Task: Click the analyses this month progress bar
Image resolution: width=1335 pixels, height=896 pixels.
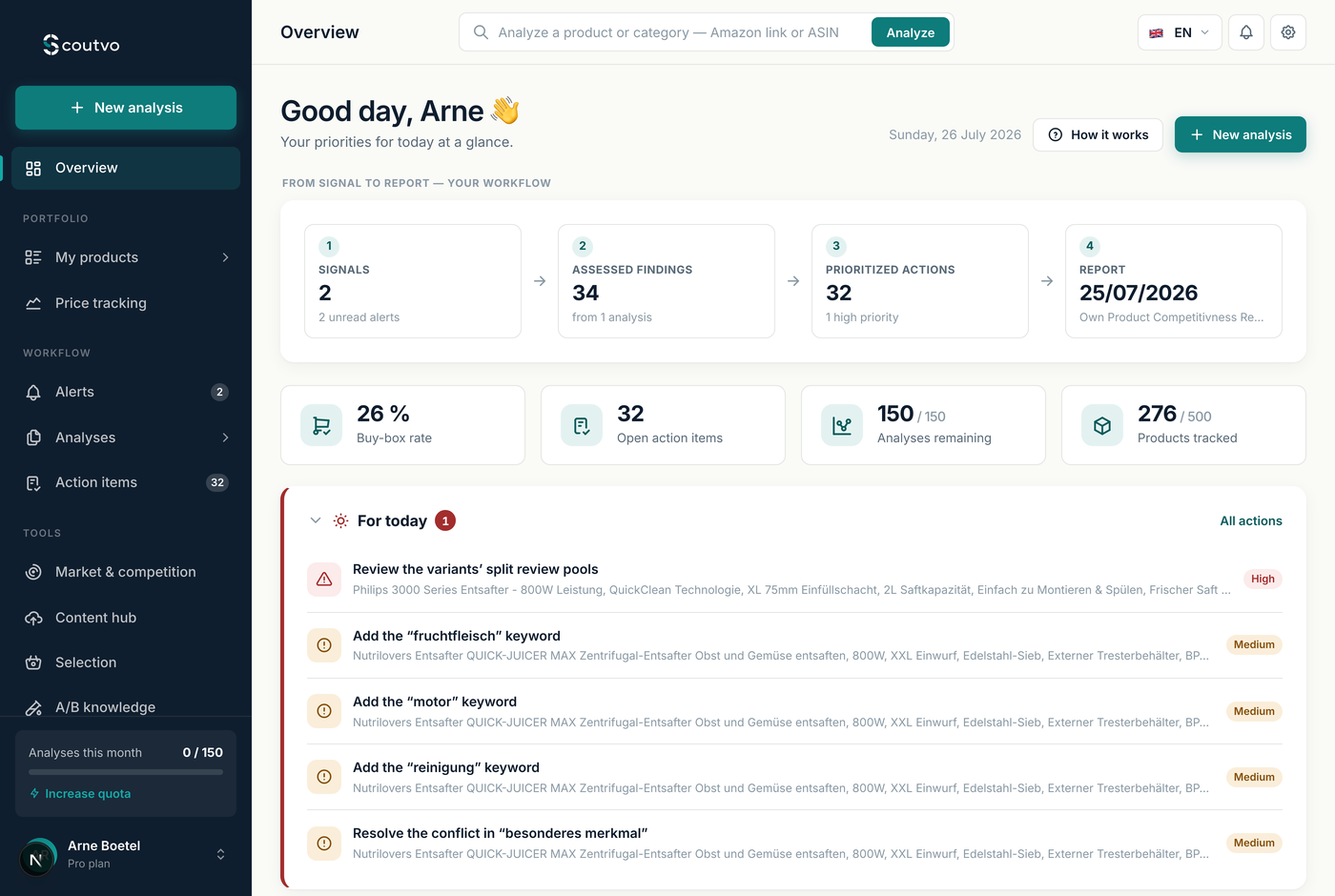Action: [x=126, y=772]
